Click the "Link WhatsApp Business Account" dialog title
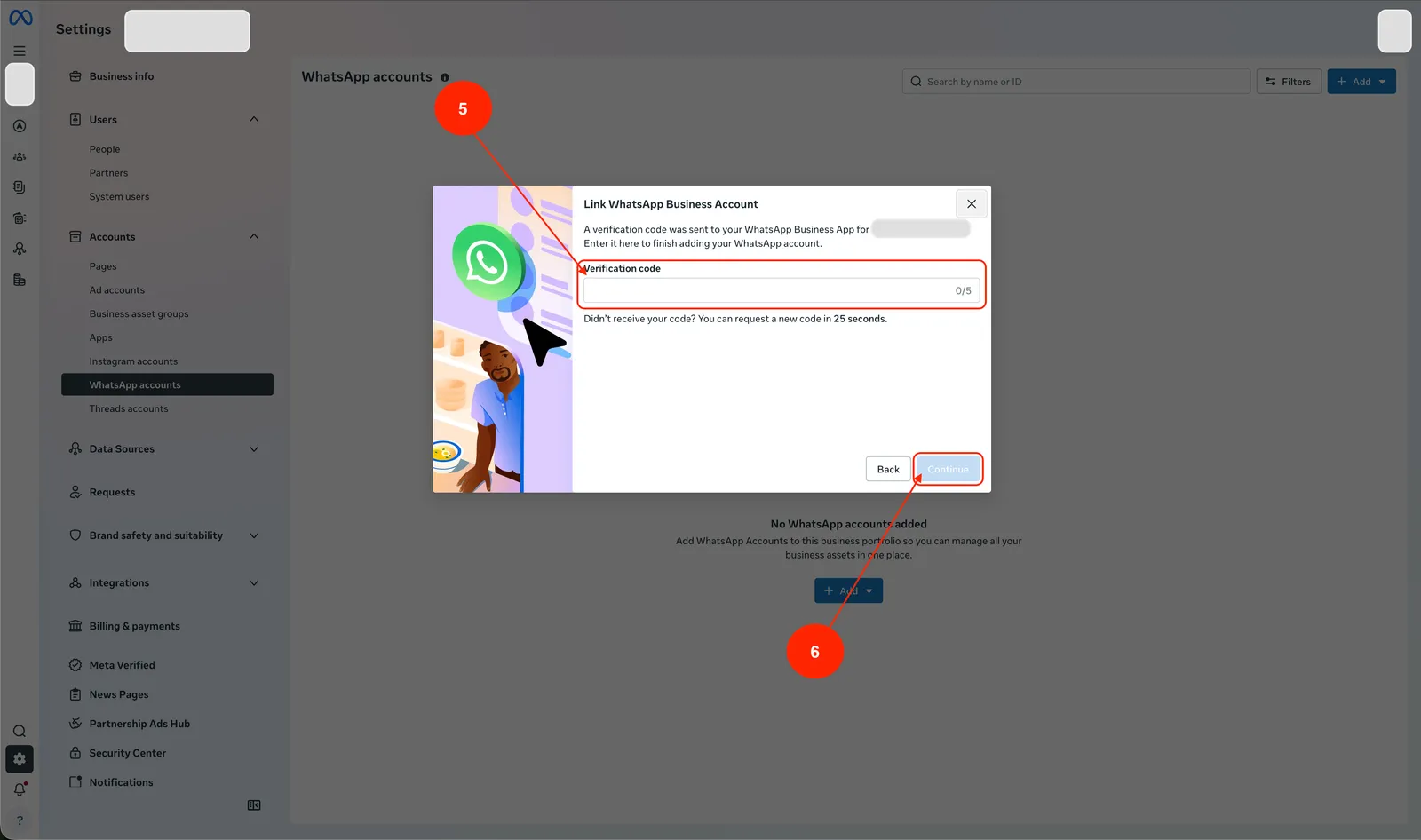The width and height of the screenshot is (1421, 840). click(x=671, y=204)
